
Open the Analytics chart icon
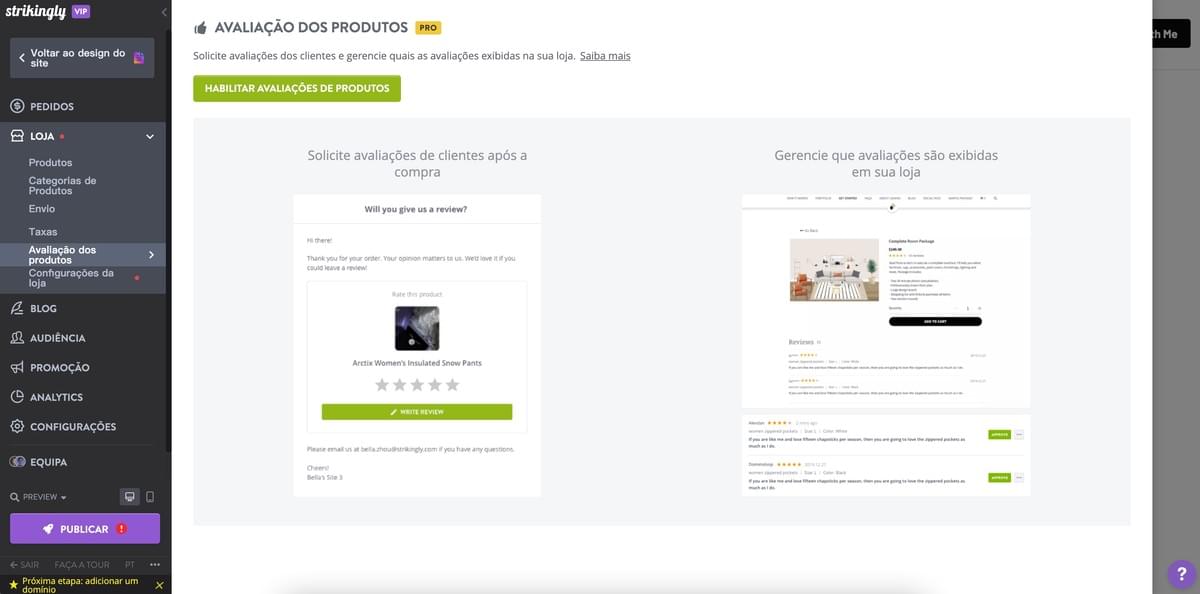pos(17,397)
